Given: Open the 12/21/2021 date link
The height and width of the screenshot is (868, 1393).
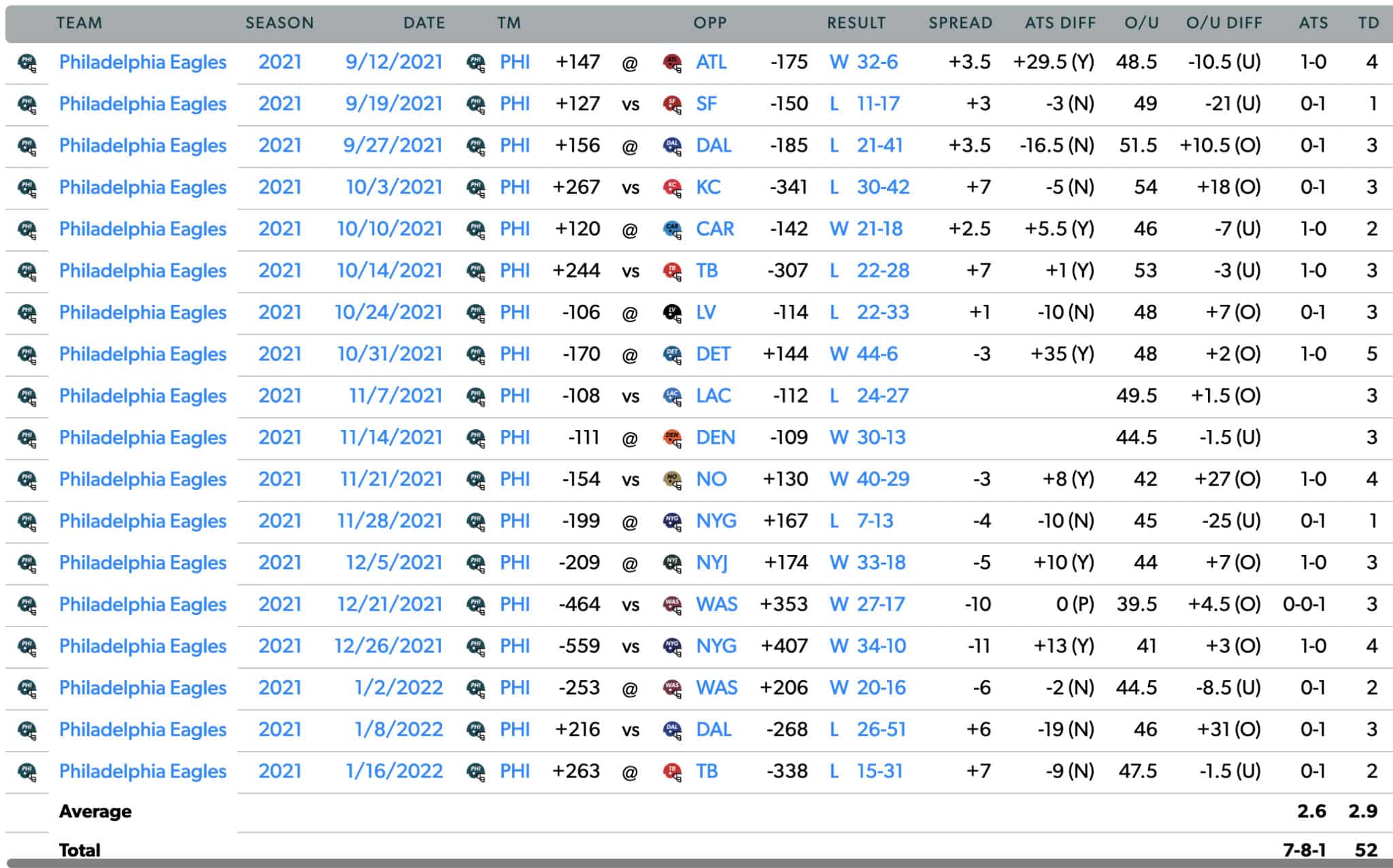Looking at the screenshot, I should point(390,604).
